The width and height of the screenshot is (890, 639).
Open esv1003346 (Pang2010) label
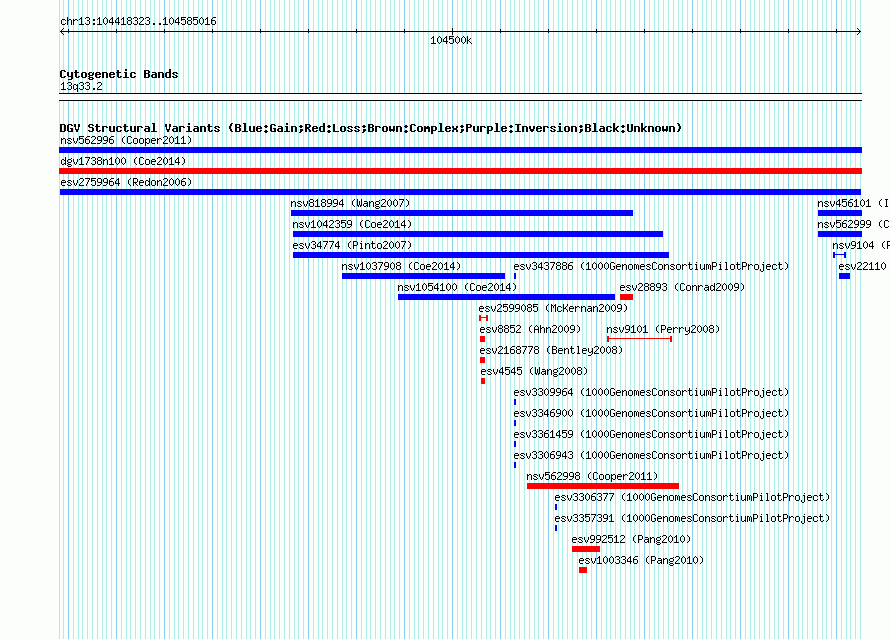coord(641,560)
